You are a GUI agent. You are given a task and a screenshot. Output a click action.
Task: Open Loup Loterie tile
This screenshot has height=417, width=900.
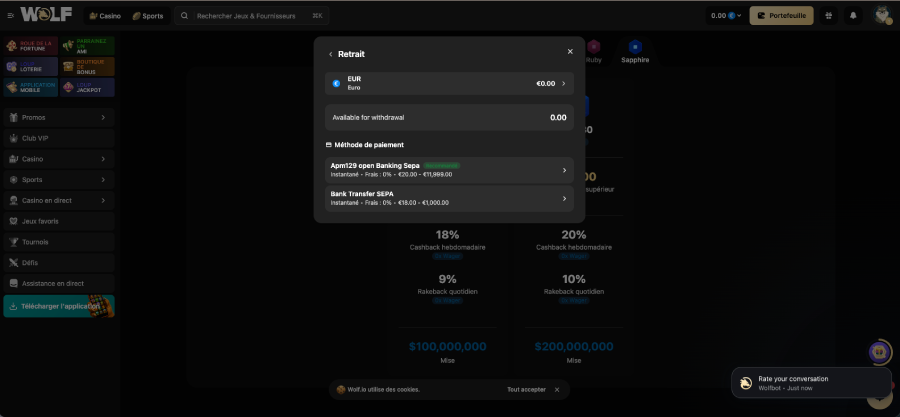[31, 67]
